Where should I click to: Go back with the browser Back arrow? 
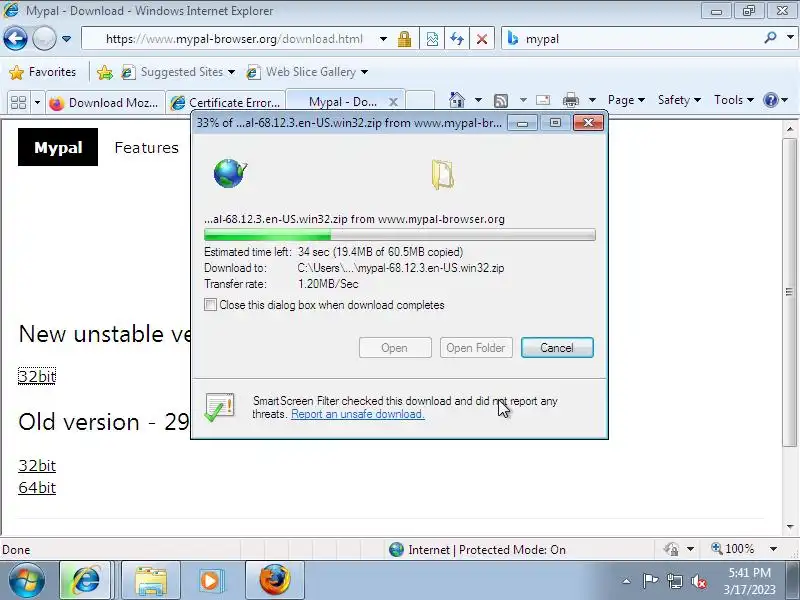(x=15, y=38)
